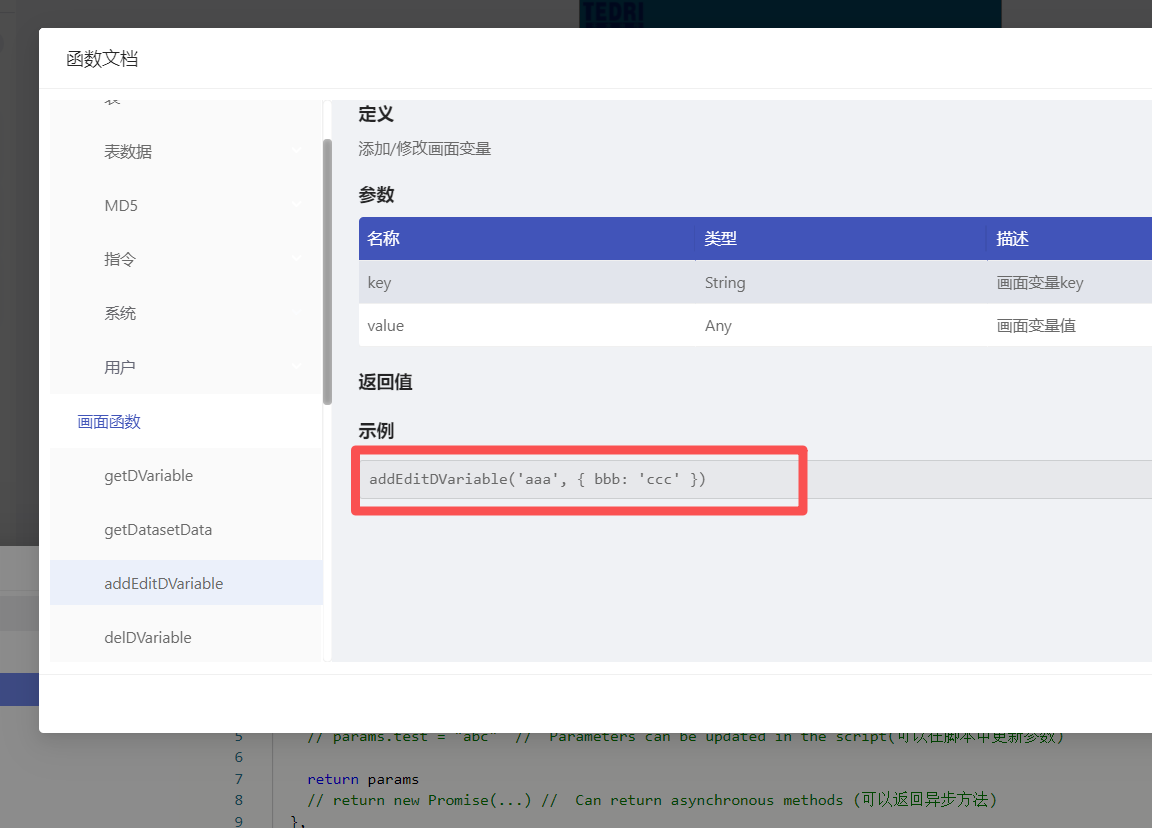
Task: Select the highlighted addEditDVariable item
Action: 163,583
